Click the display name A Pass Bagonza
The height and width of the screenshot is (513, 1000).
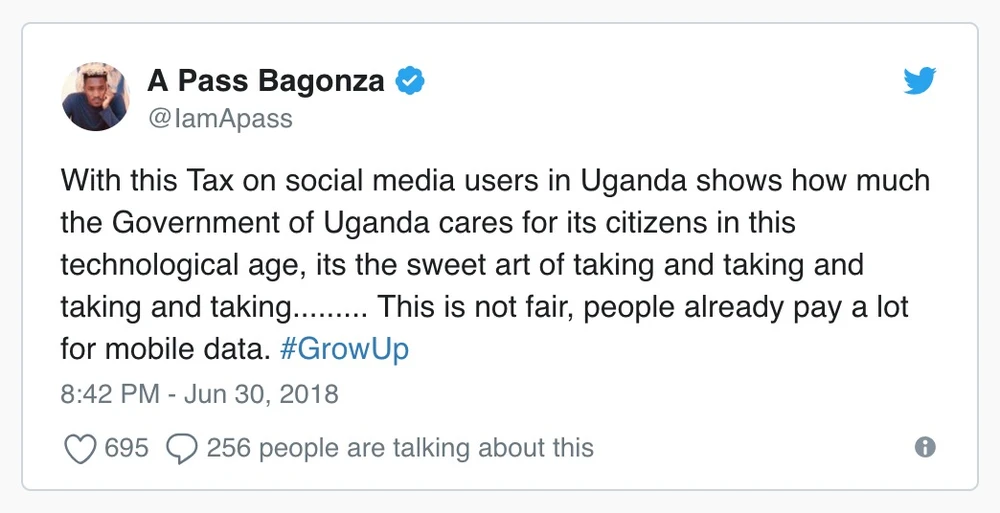point(266,81)
